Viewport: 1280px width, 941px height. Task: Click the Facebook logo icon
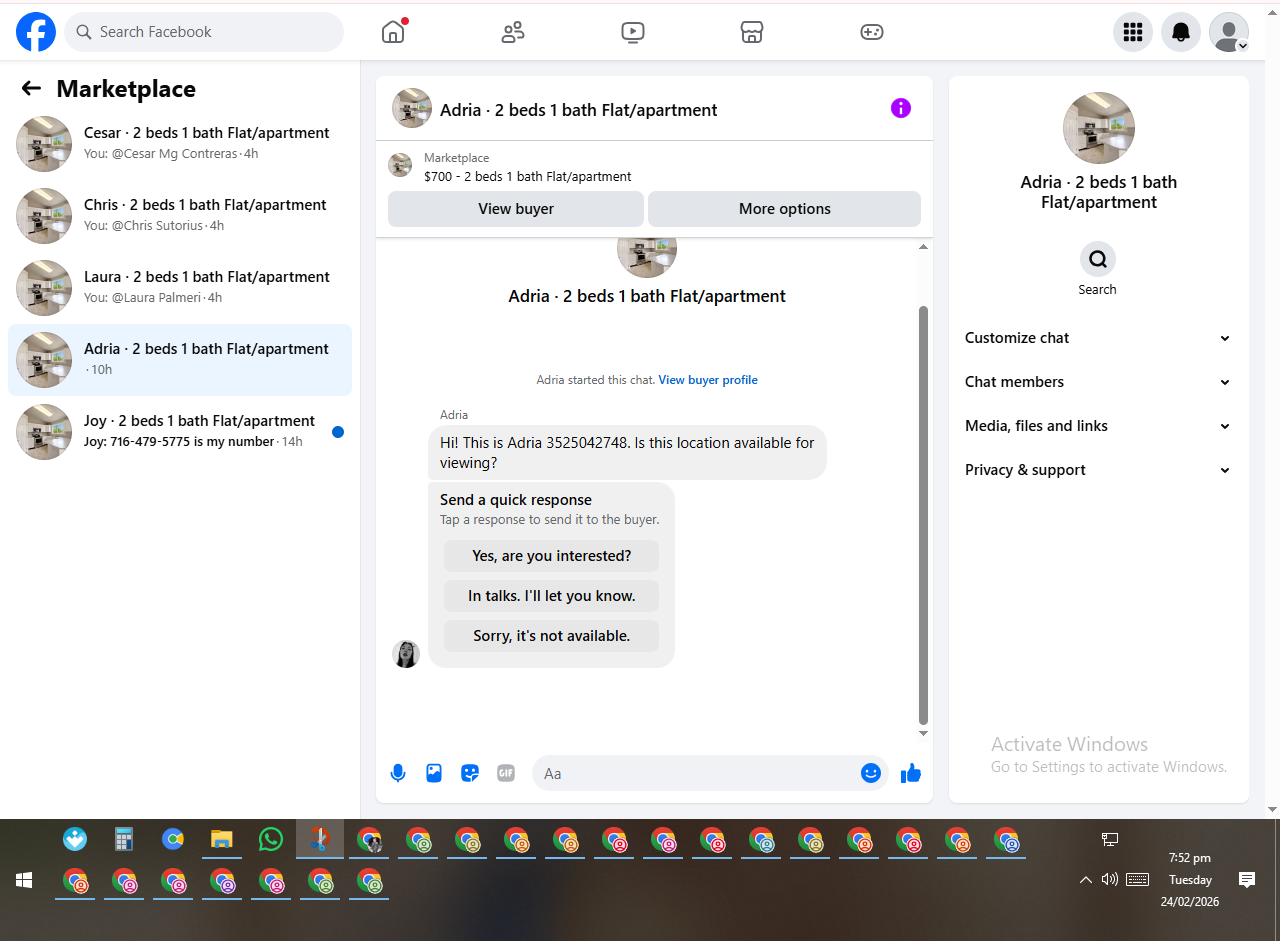click(x=36, y=32)
